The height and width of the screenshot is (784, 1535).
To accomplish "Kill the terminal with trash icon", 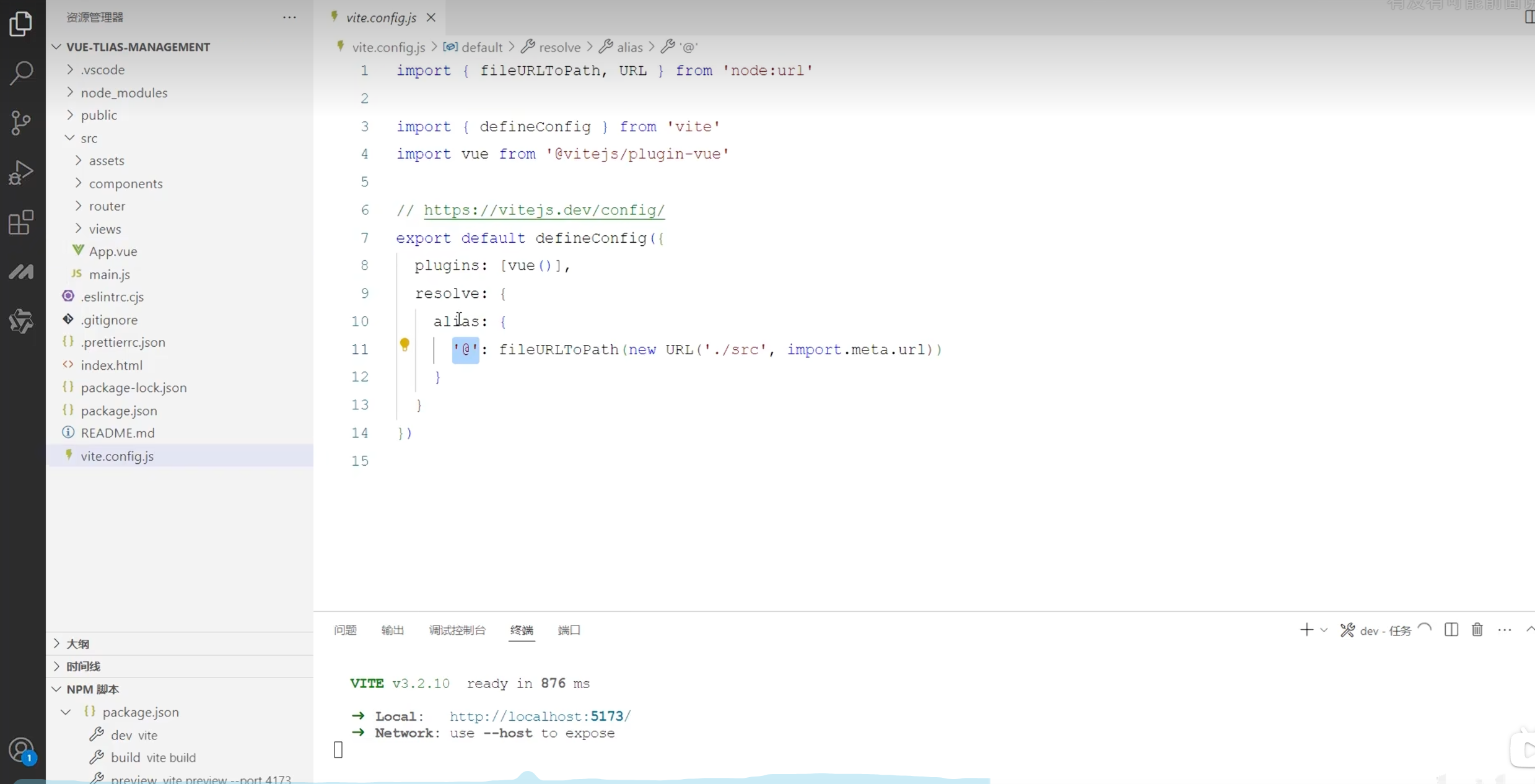I will point(1477,630).
